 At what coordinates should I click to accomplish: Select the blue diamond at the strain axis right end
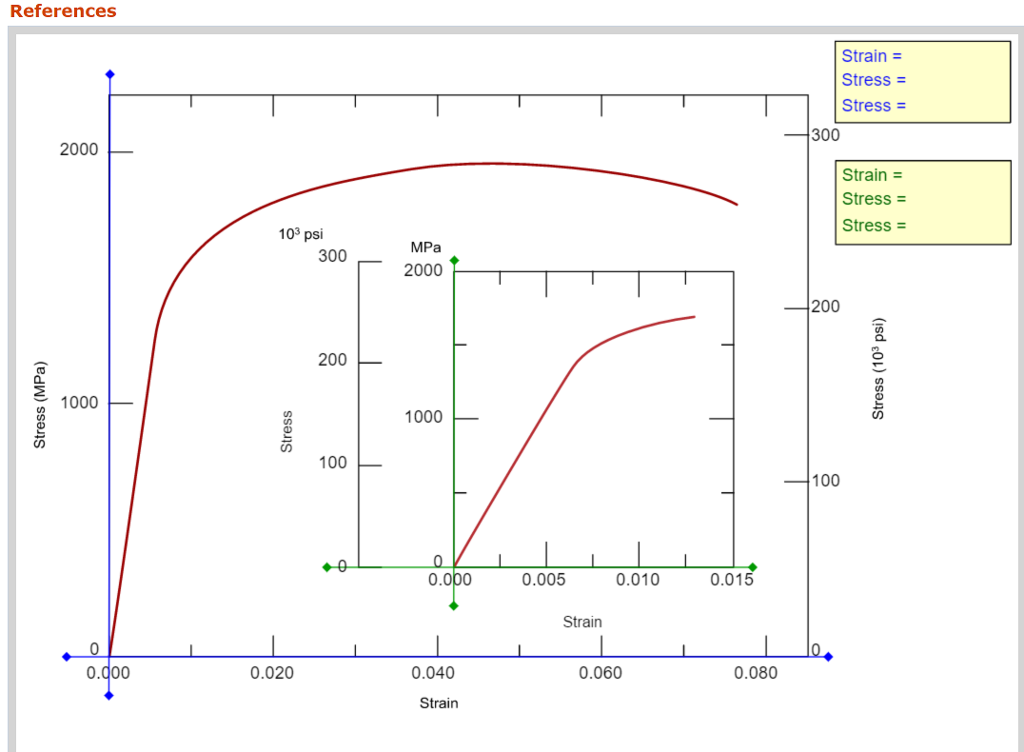[x=827, y=656]
